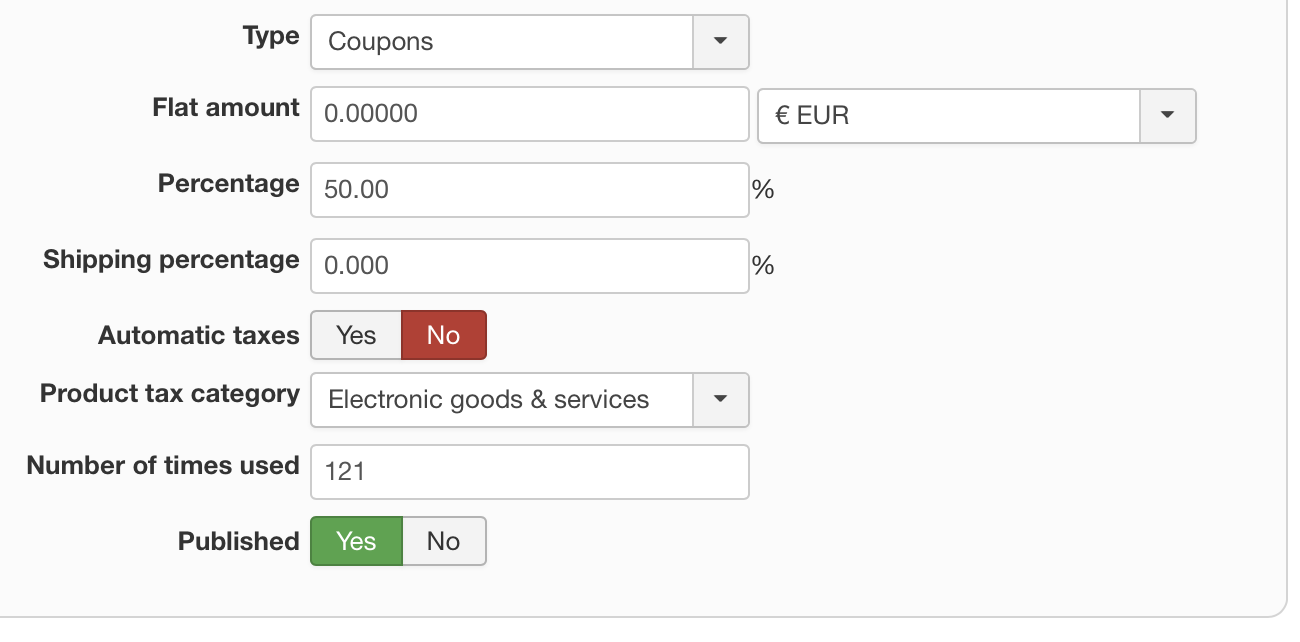The height and width of the screenshot is (642, 1300).
Task: Set Published to No
Action: point(443,541)
